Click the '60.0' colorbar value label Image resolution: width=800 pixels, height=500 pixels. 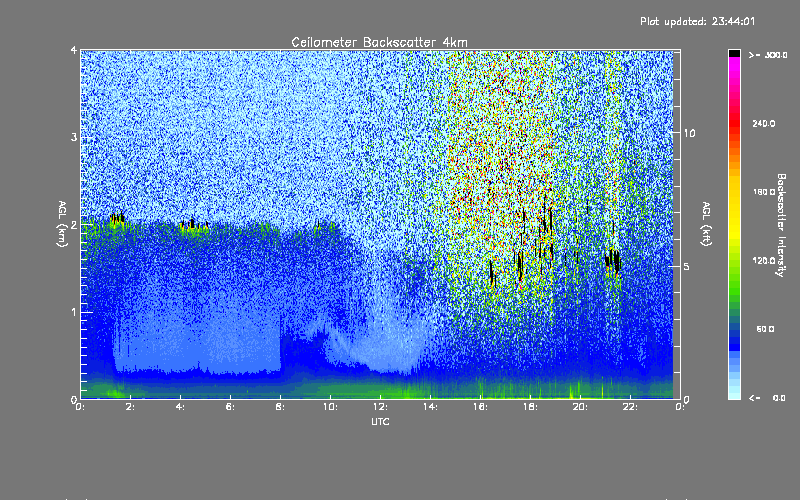coord(765,329)
